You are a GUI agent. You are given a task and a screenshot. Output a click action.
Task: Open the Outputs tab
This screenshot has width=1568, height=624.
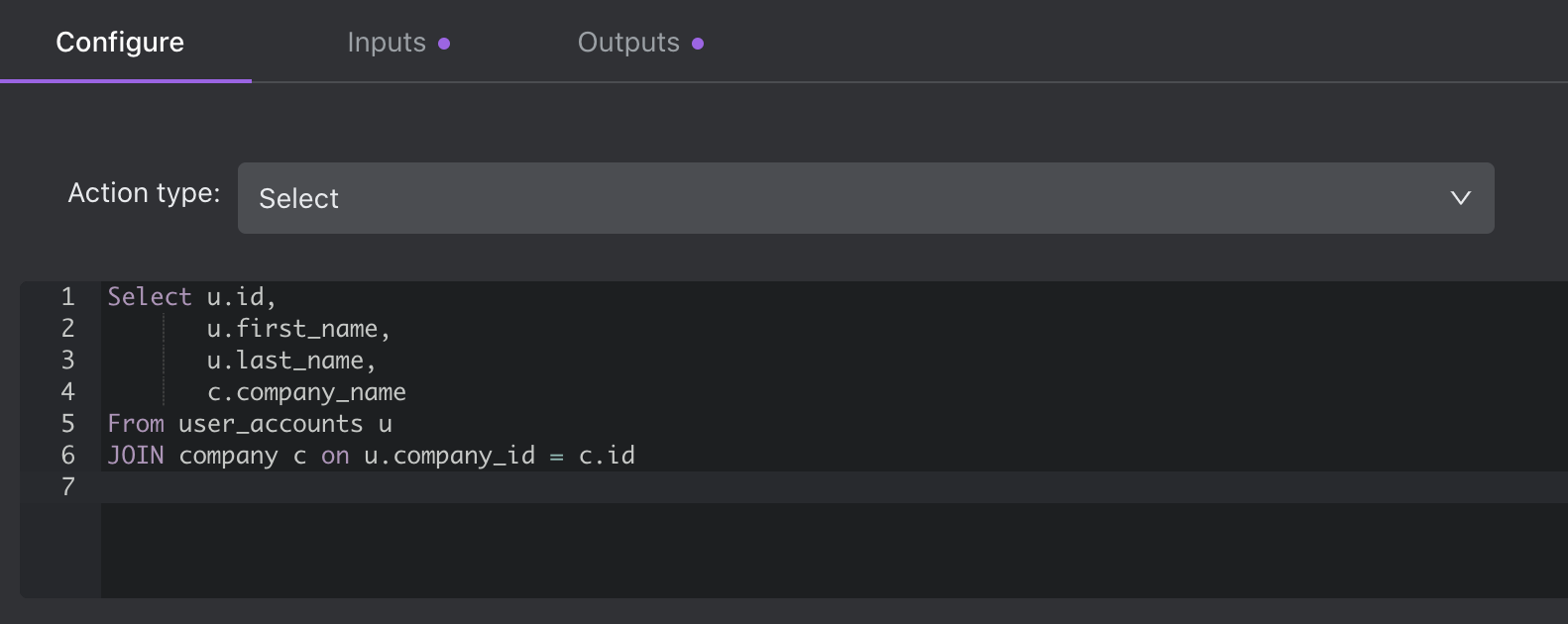628,43
